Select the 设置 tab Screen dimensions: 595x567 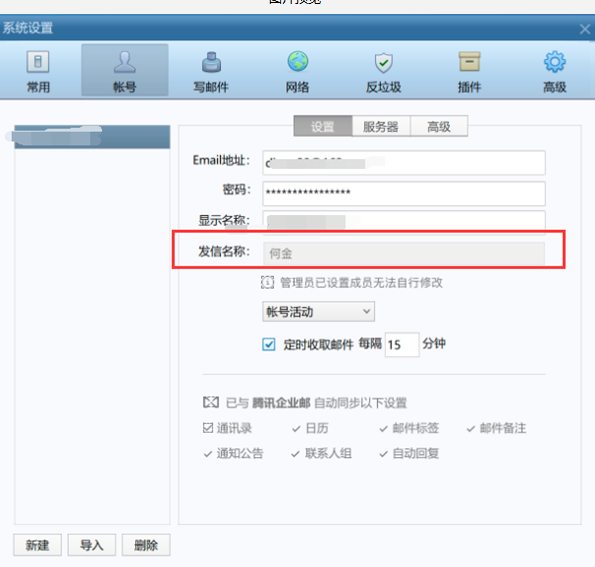tap(323, 126)
